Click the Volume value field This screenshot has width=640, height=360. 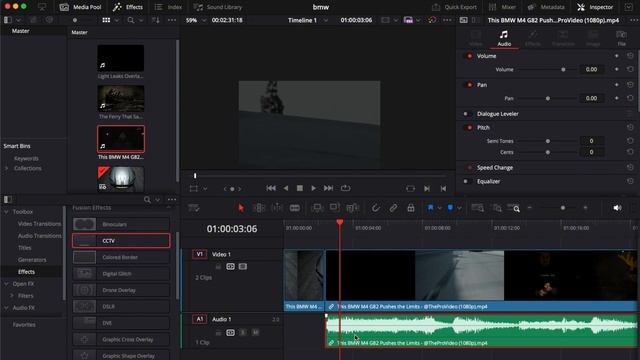(x=591, y=69)
